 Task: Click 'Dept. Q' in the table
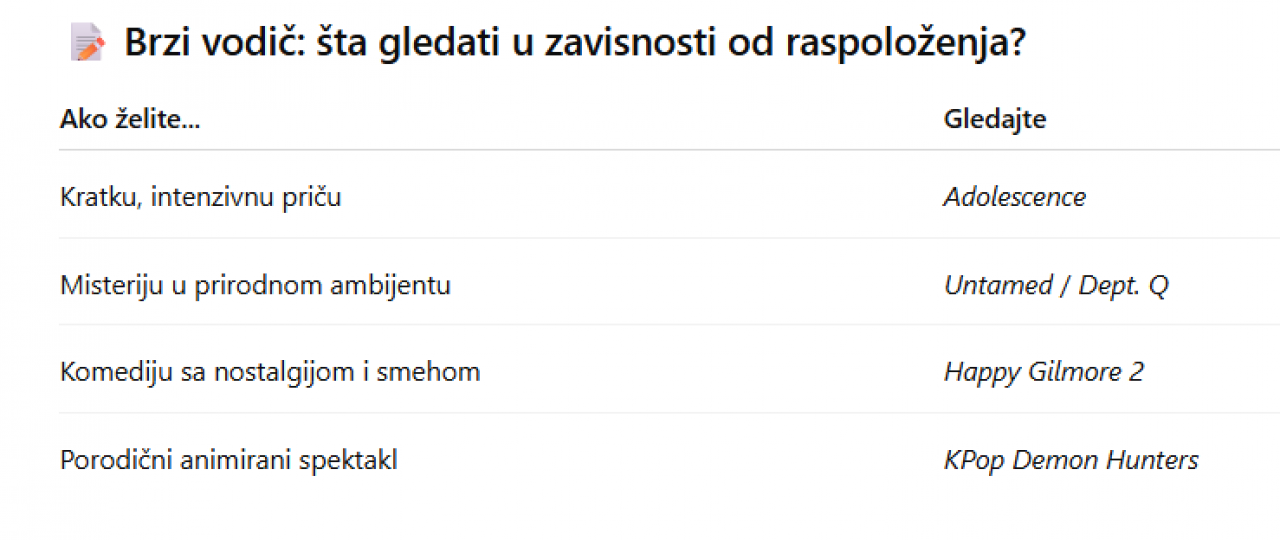click(x=1124, y=285)
